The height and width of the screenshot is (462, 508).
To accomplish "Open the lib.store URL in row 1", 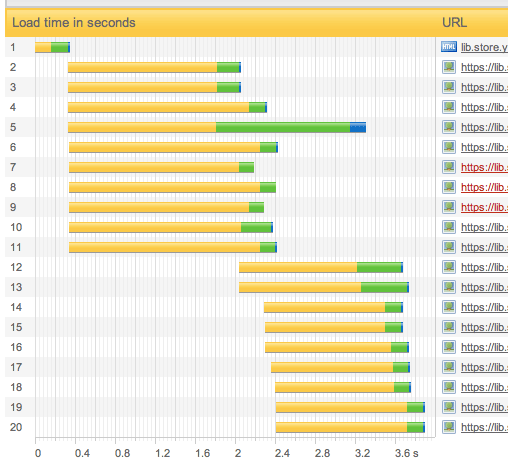I will [484, 47].
